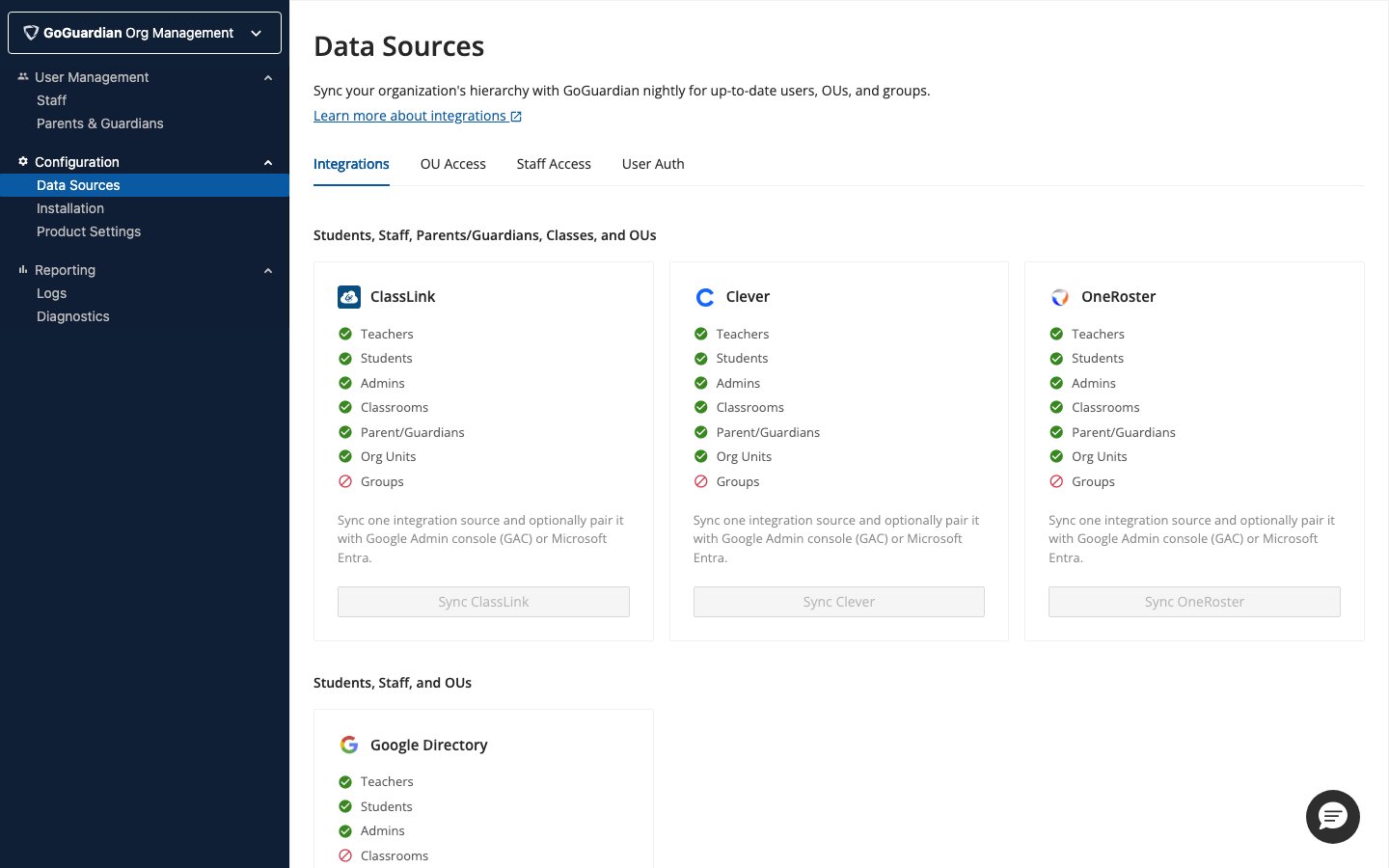Click the Configuration gear icon

(23, 161)
